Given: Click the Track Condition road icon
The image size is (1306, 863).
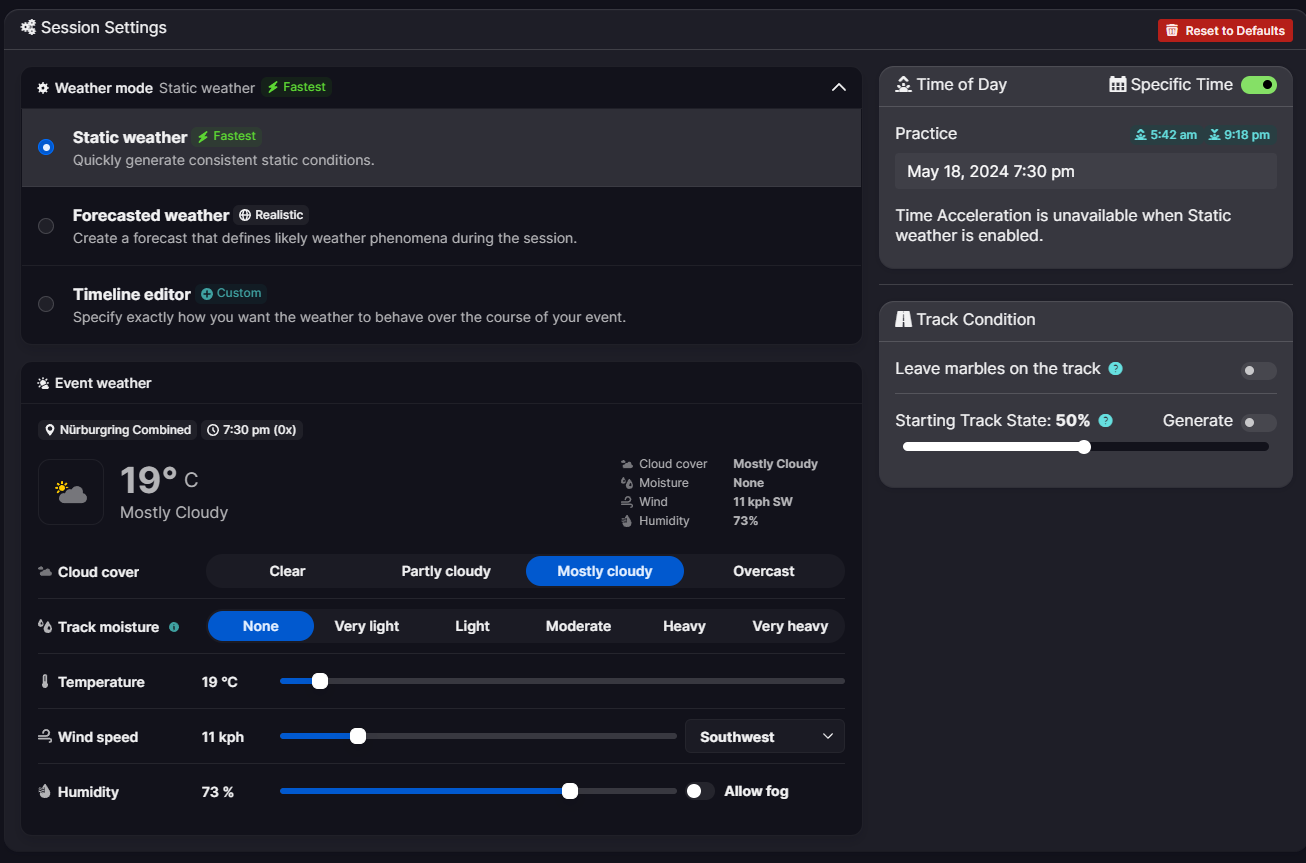Looking at the screenshot, I should [x=903, y=319].
